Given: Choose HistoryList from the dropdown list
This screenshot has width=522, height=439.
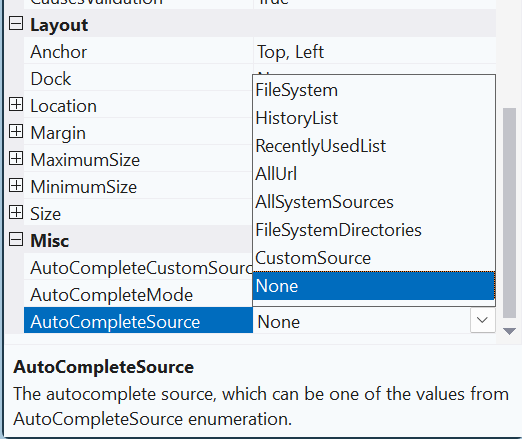Looking at the screenshot, I should (374, 118).
